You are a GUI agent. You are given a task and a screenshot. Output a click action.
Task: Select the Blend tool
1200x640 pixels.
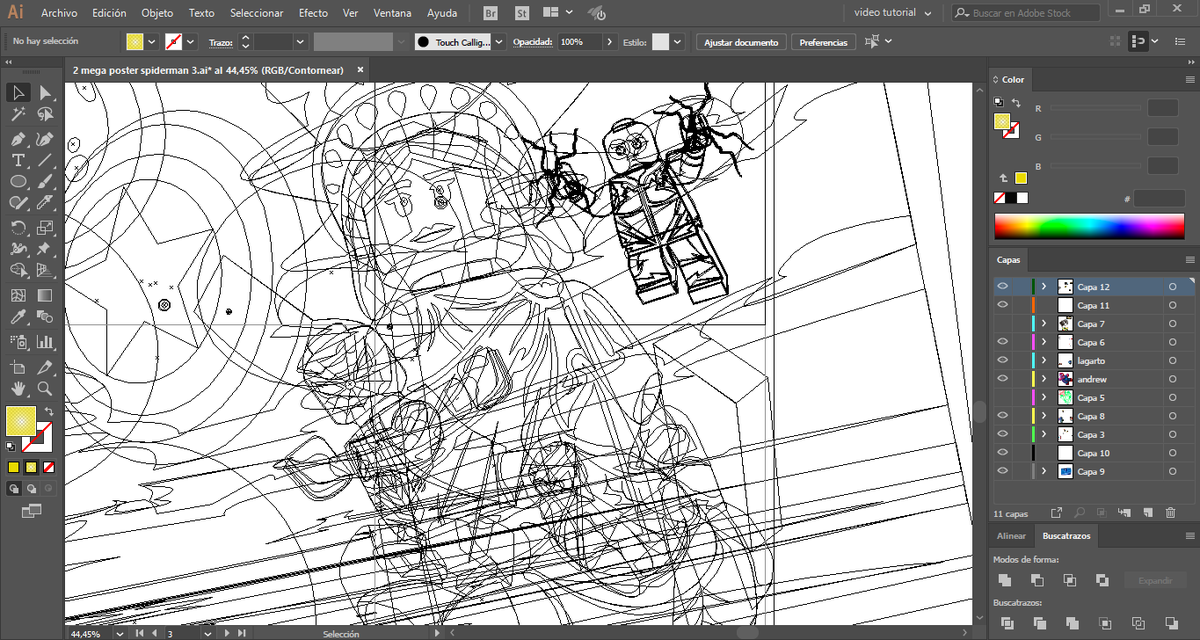click(45, 318)
